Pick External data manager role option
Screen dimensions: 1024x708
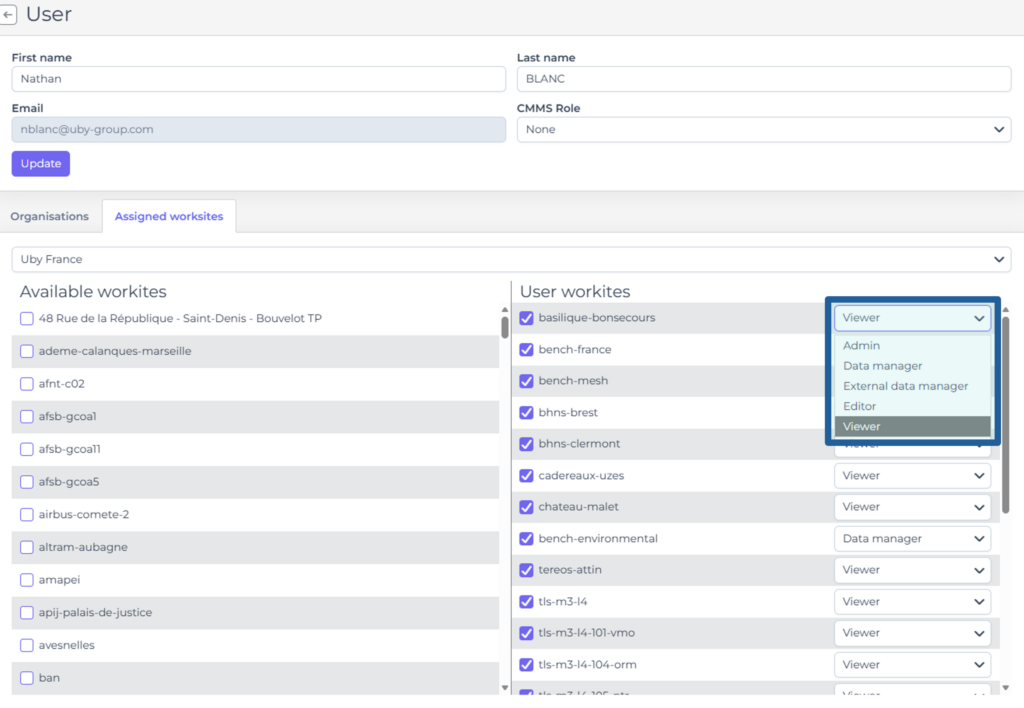coord(905,386)
